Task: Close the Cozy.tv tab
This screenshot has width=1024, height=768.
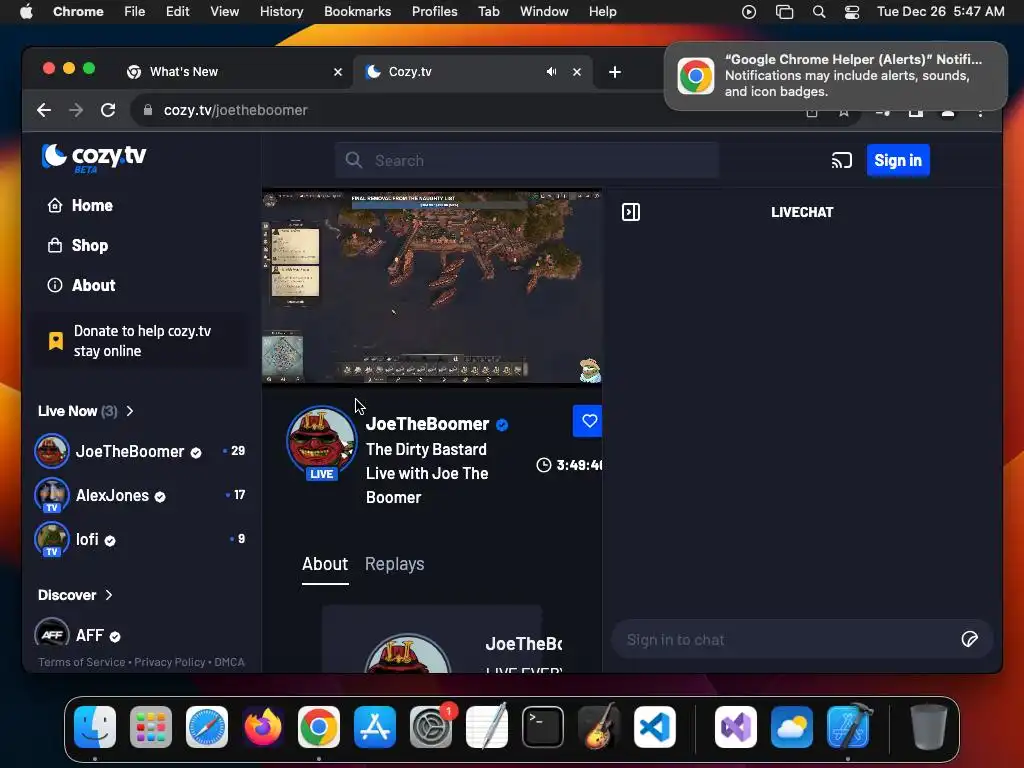Action: click(x=577, y=72)
